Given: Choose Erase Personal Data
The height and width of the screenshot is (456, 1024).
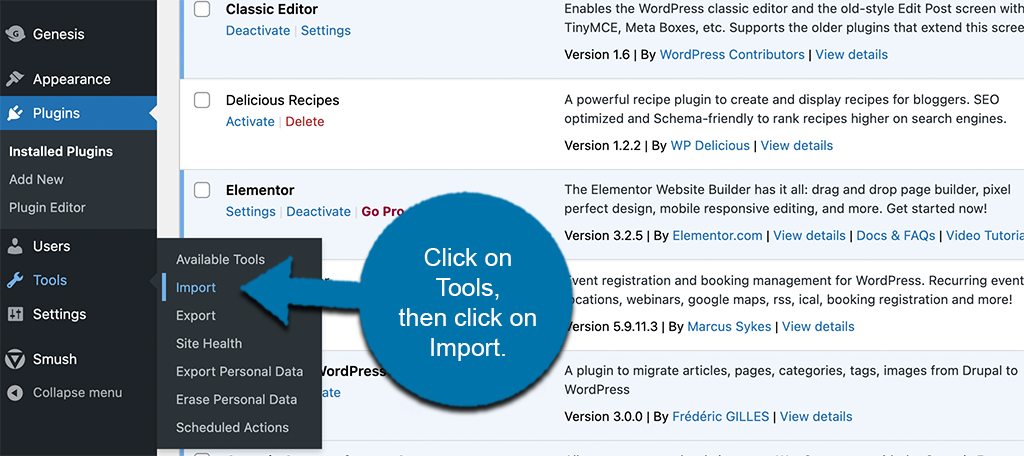Looking at the screenshot, I should point(236,400).
